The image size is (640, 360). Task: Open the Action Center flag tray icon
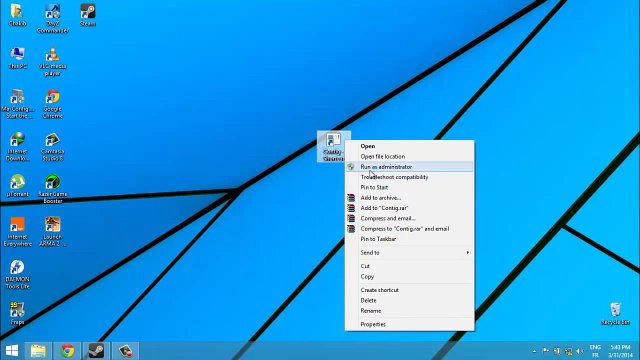[546, 351]
